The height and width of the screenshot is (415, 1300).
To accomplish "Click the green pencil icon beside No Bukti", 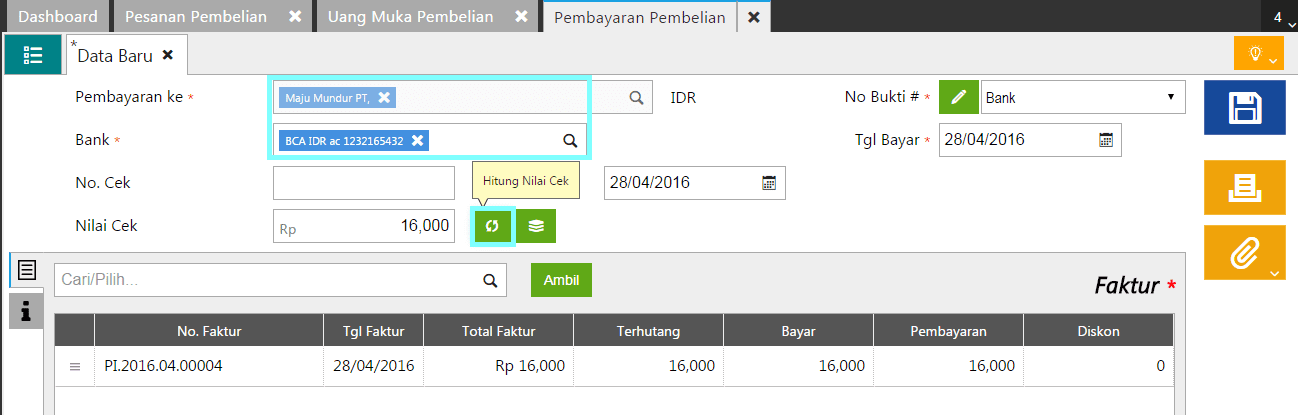I will coord(958,97).
